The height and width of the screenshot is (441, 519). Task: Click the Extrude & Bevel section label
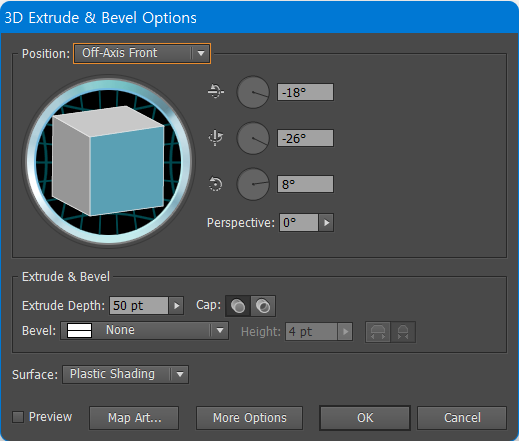(66, 277)
